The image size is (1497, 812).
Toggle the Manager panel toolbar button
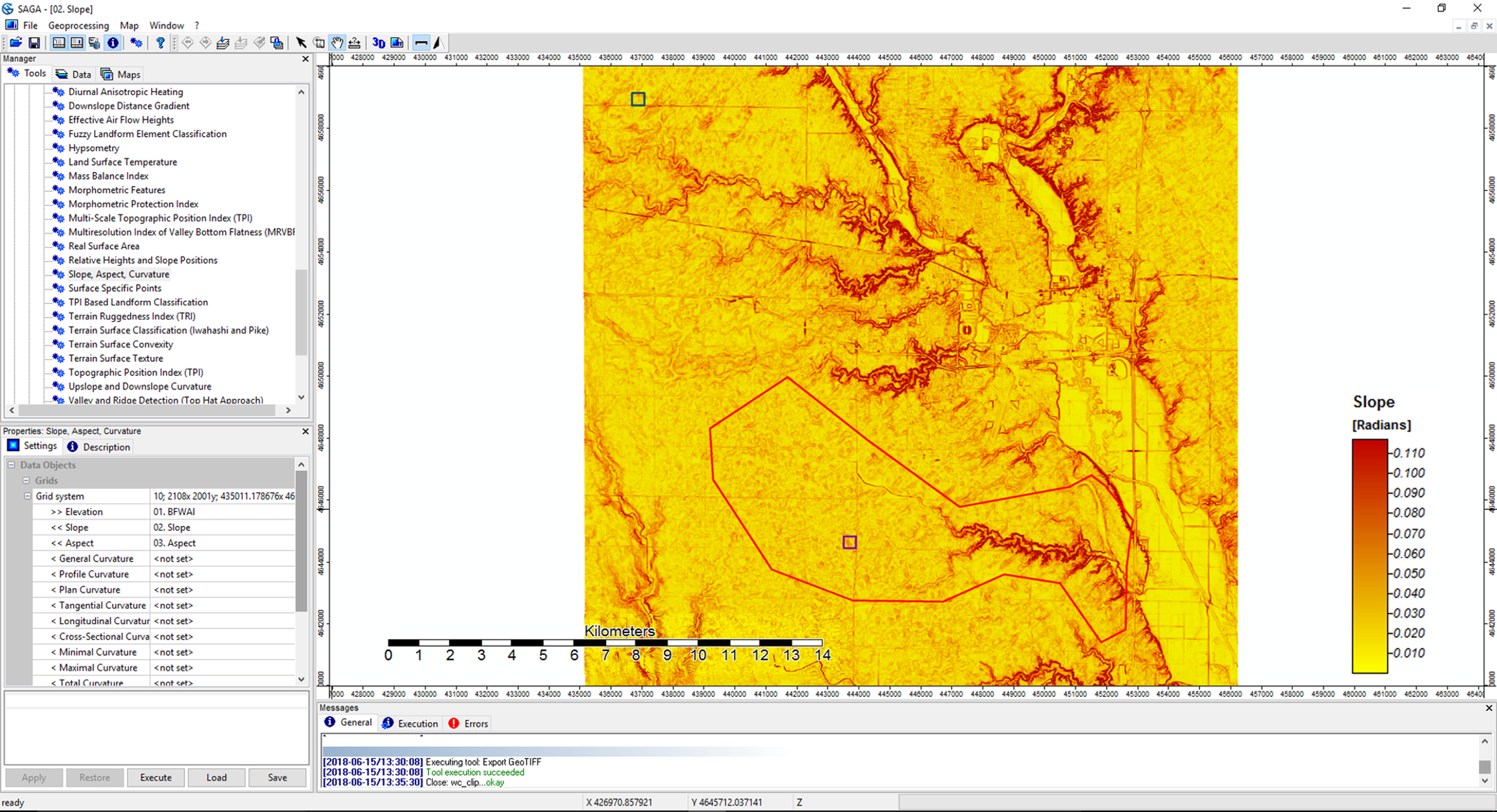tap(59, 43)
